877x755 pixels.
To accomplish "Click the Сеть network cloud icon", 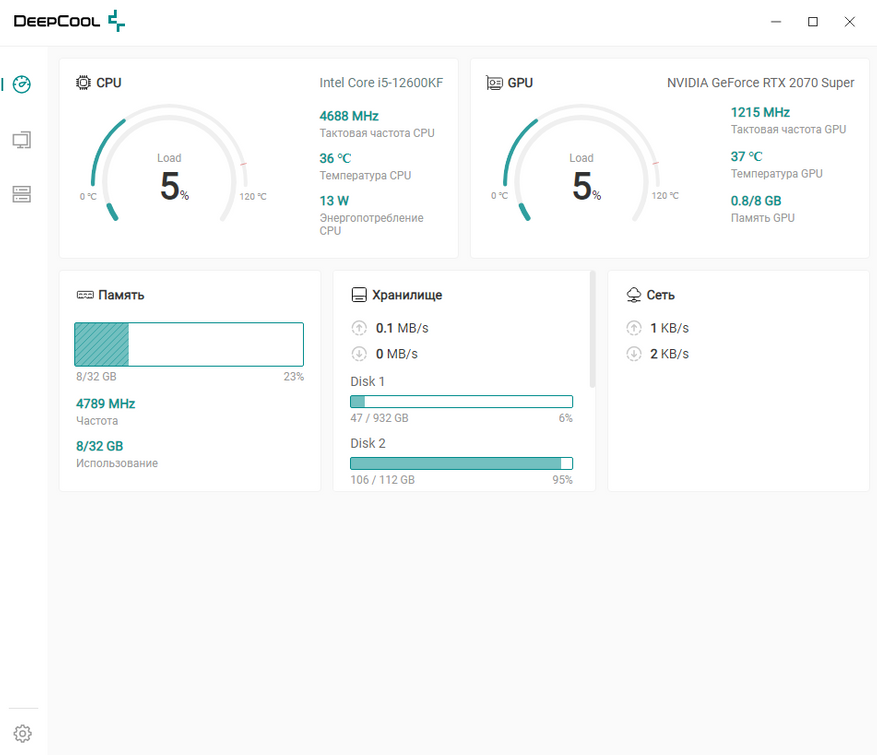I will click(634, 295).
